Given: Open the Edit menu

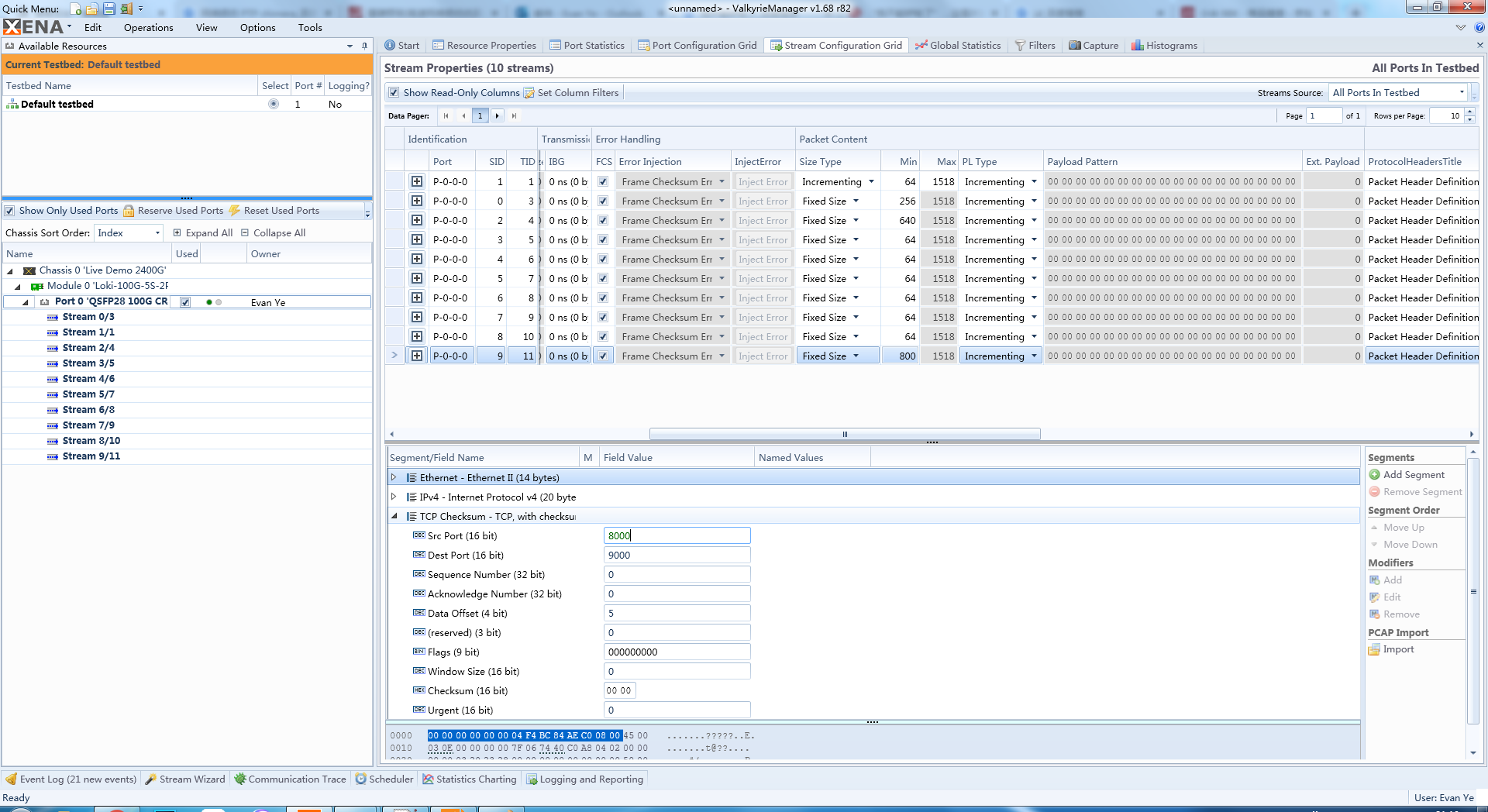Looking at the screenshot, I should [x=93, y=27].
